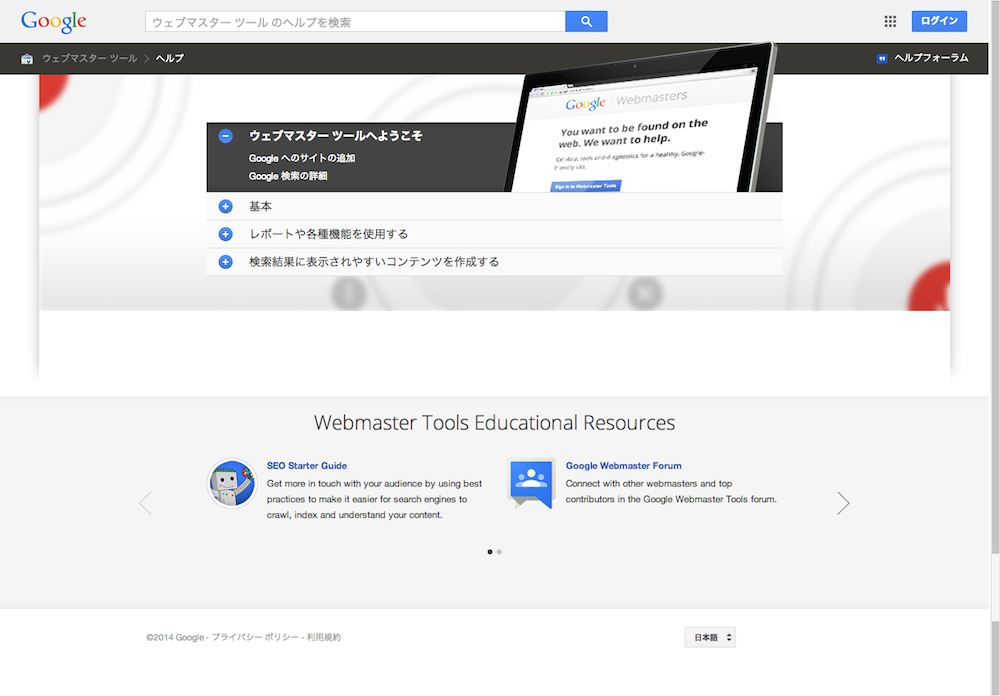Expand the レポートや各種機能を使用する section
Image resolution: width=1000 pixels, height=696 pixels.
click(x=226, y=234)
